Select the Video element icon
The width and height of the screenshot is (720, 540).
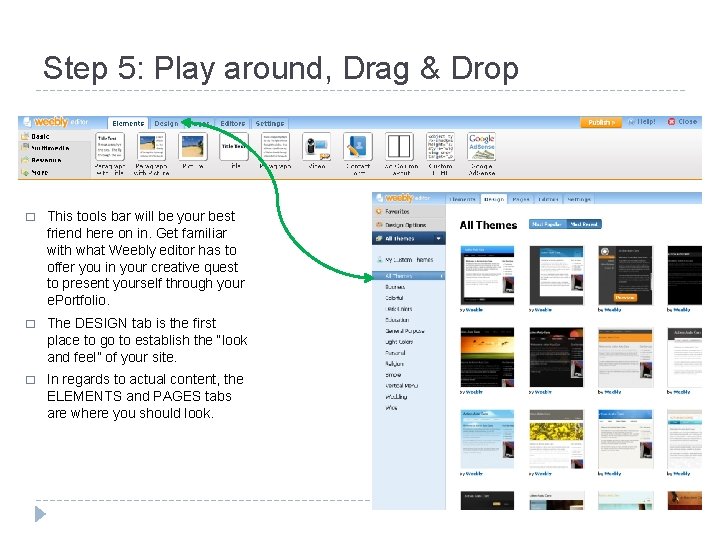pos(317,147)
